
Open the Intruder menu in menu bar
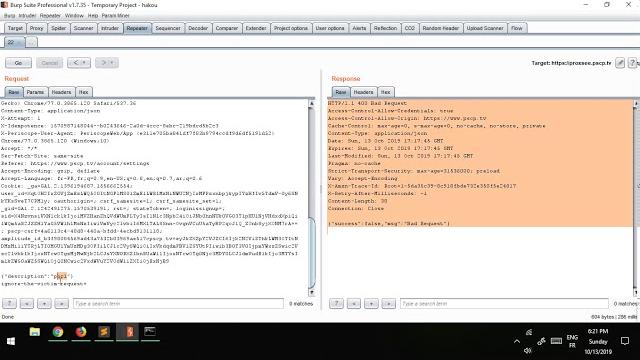pyautogui.click(x=27, y=16)
